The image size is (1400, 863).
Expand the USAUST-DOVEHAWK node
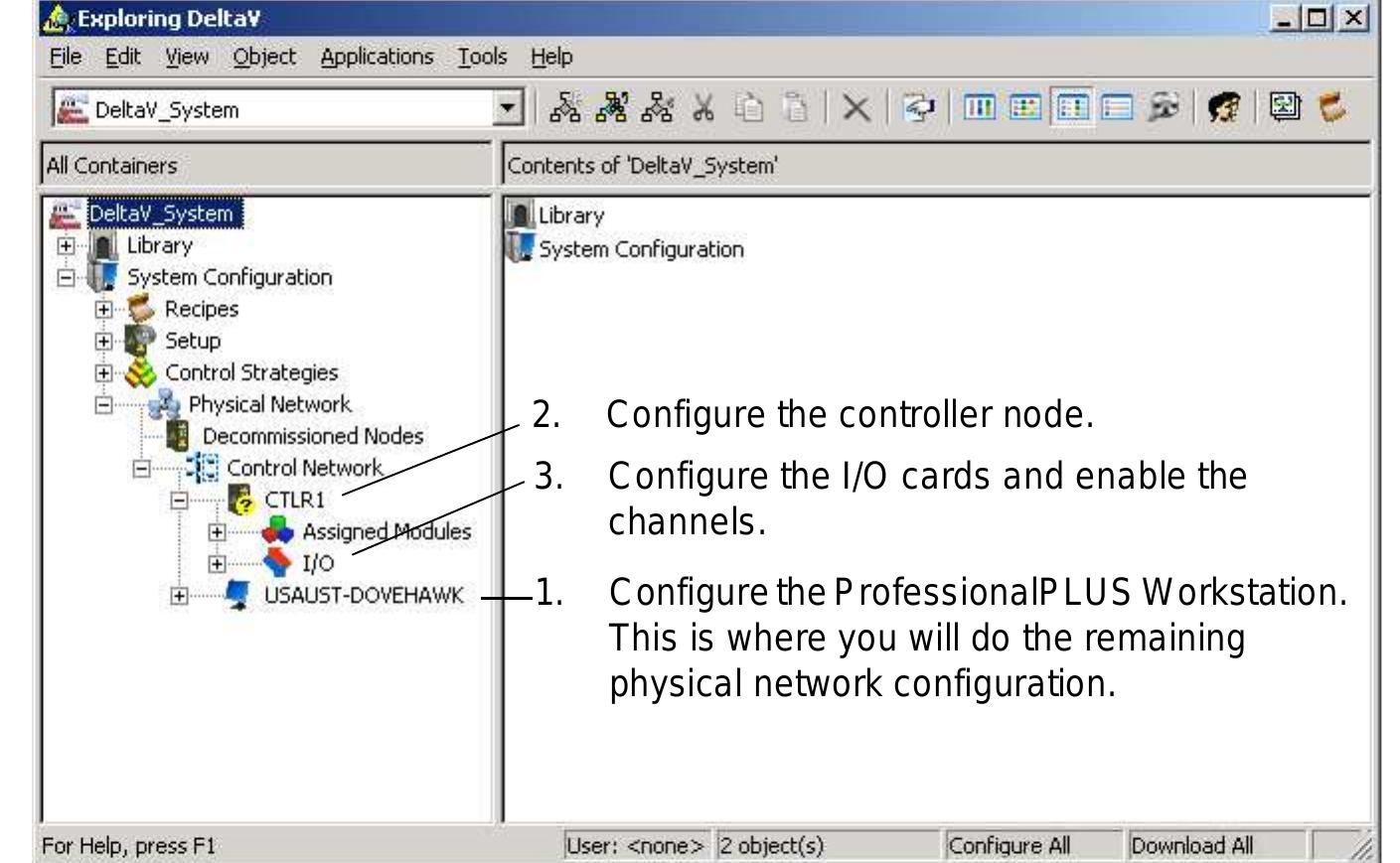[x=179, y=595]
